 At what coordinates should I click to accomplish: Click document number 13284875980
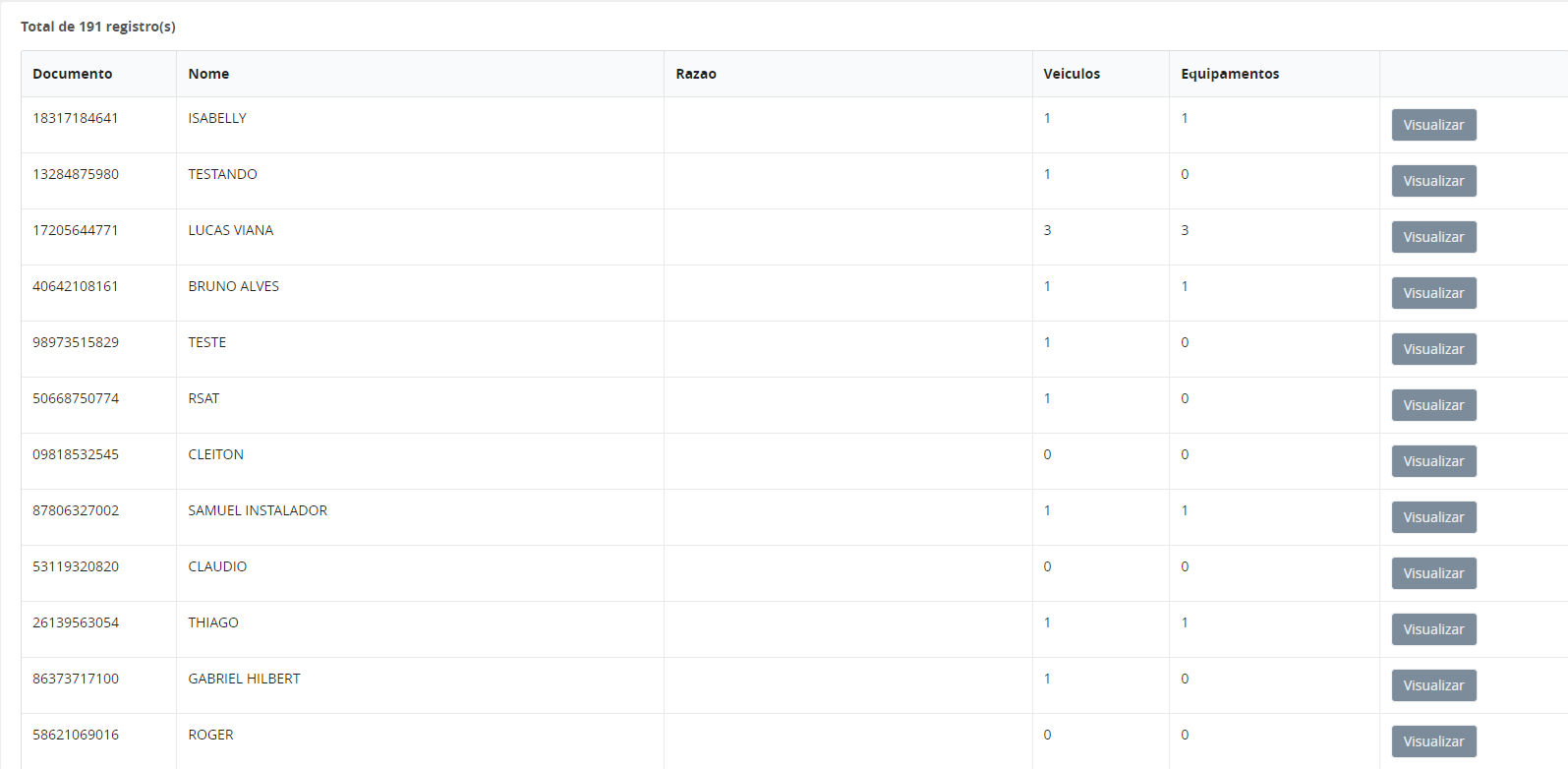(x=76, y=174)
